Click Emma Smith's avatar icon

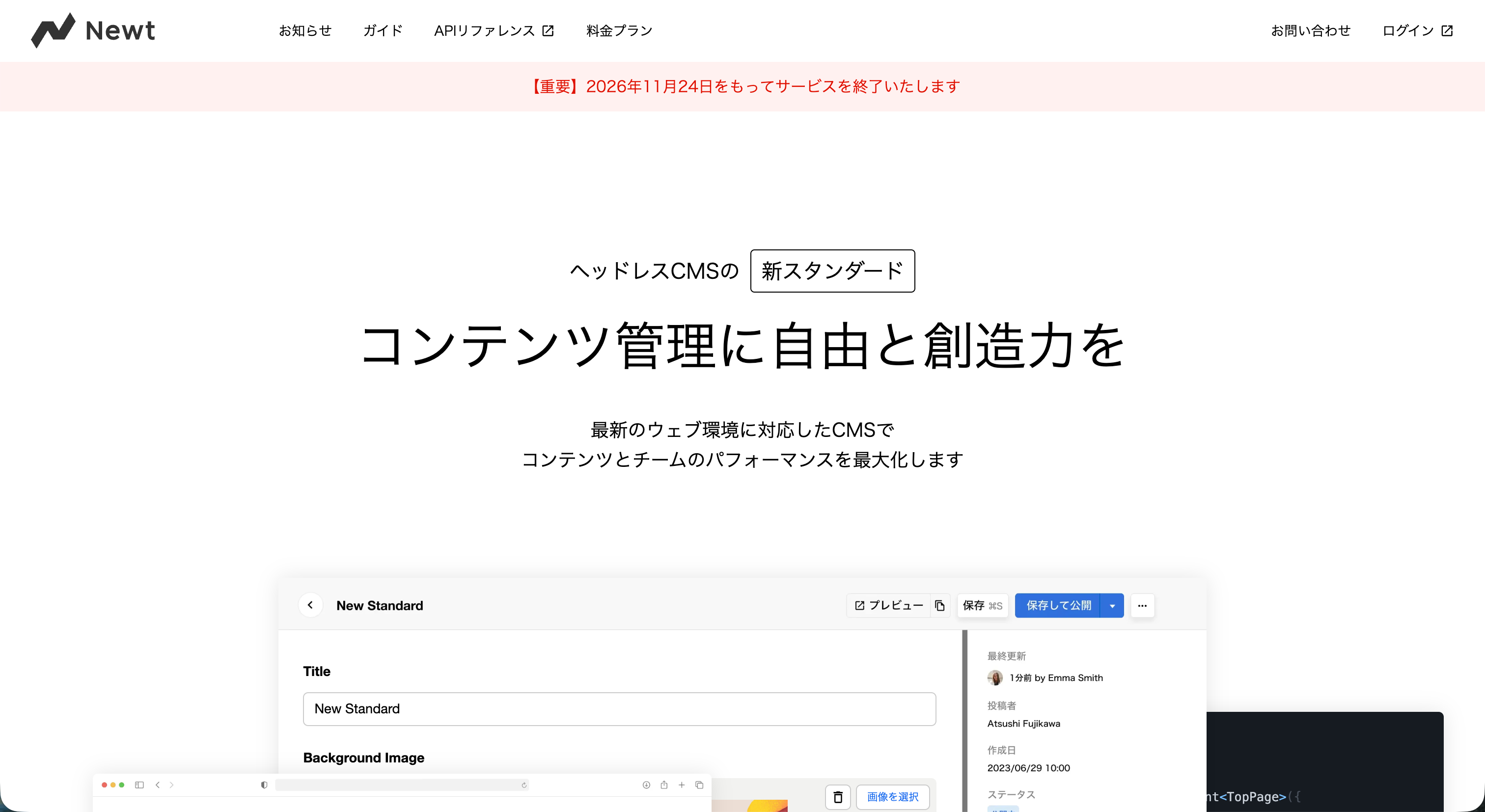coord(995,677)
